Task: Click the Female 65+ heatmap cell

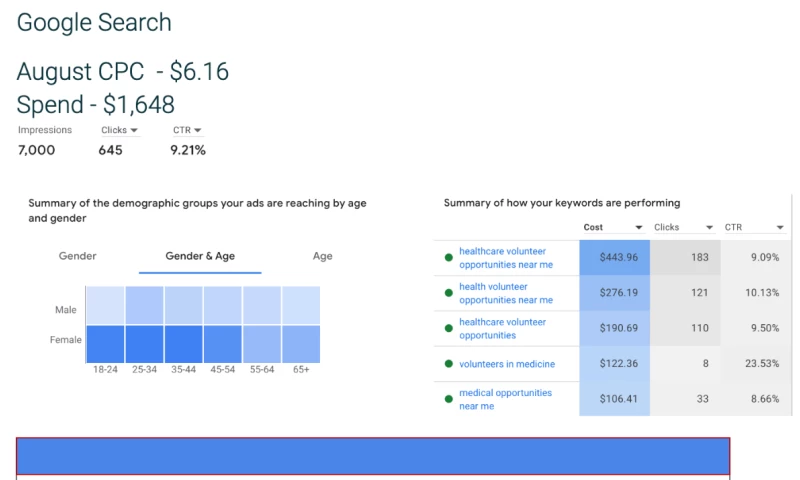Action: [301, 344]
